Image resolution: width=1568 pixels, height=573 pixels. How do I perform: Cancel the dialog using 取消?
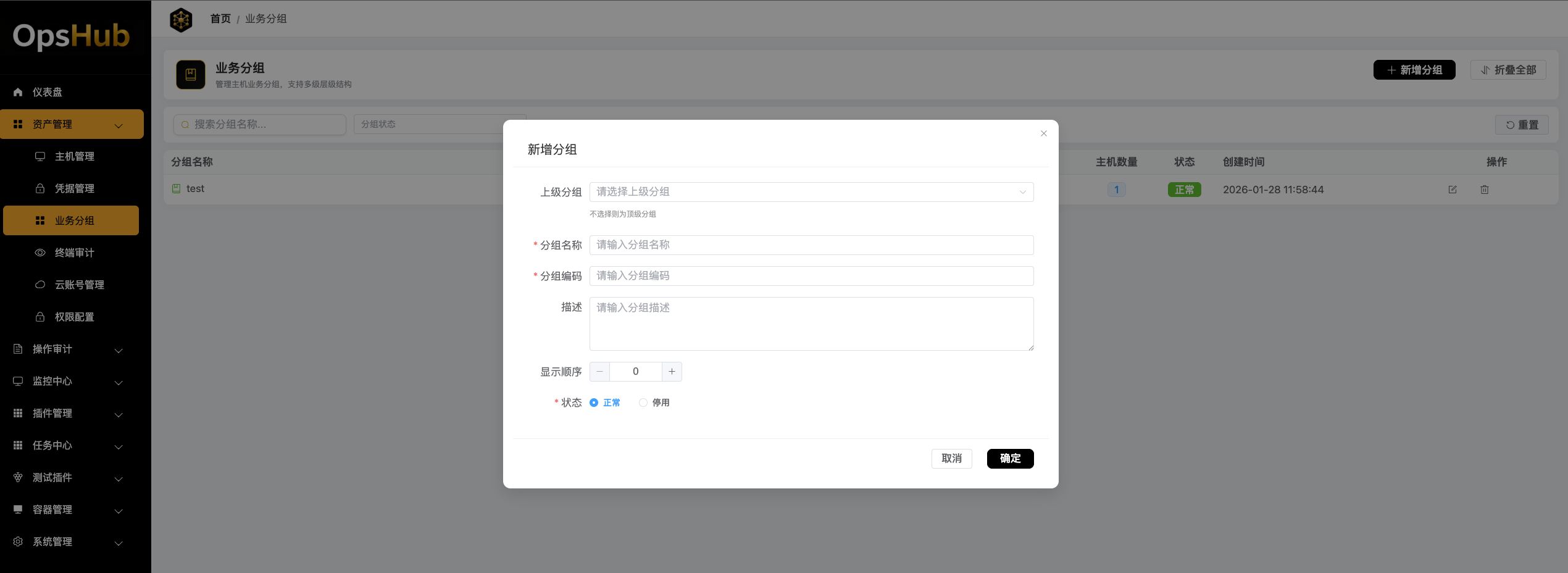point(951,459)
